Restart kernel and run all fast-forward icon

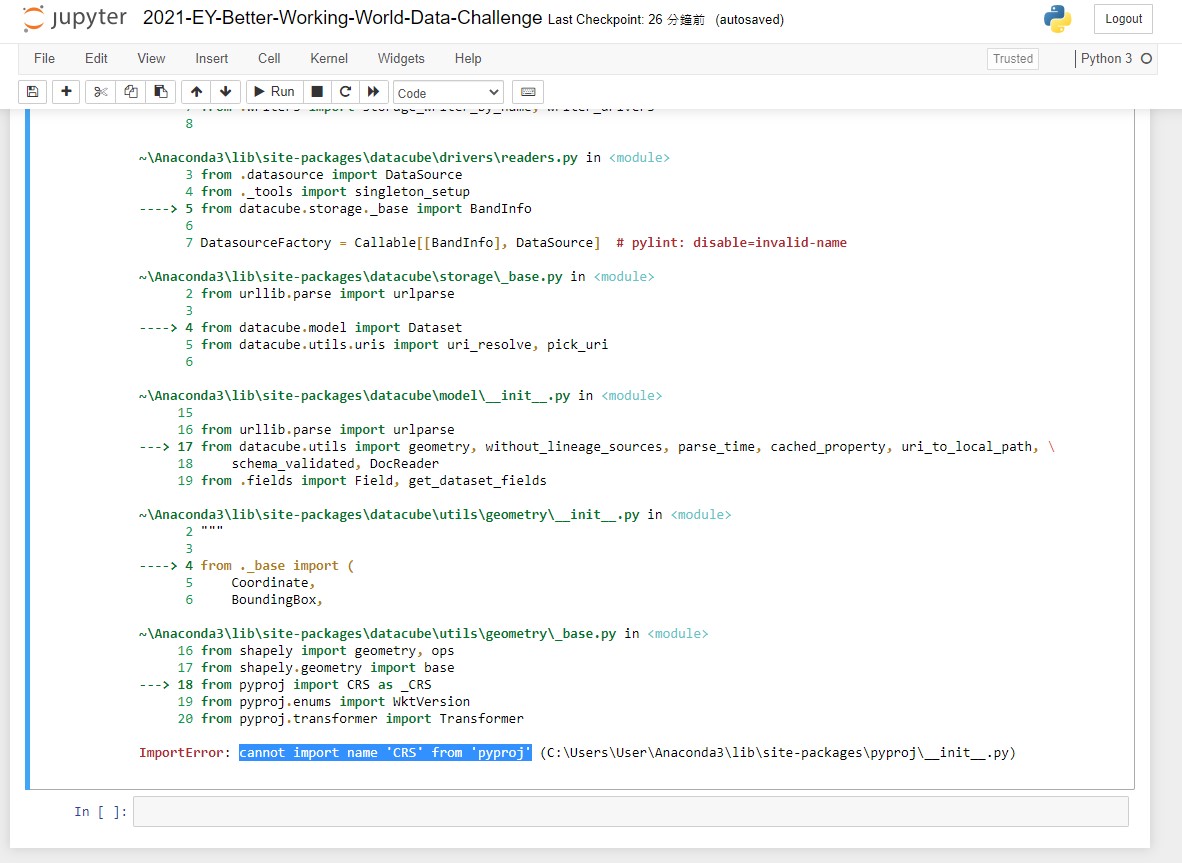pos(373,91)
